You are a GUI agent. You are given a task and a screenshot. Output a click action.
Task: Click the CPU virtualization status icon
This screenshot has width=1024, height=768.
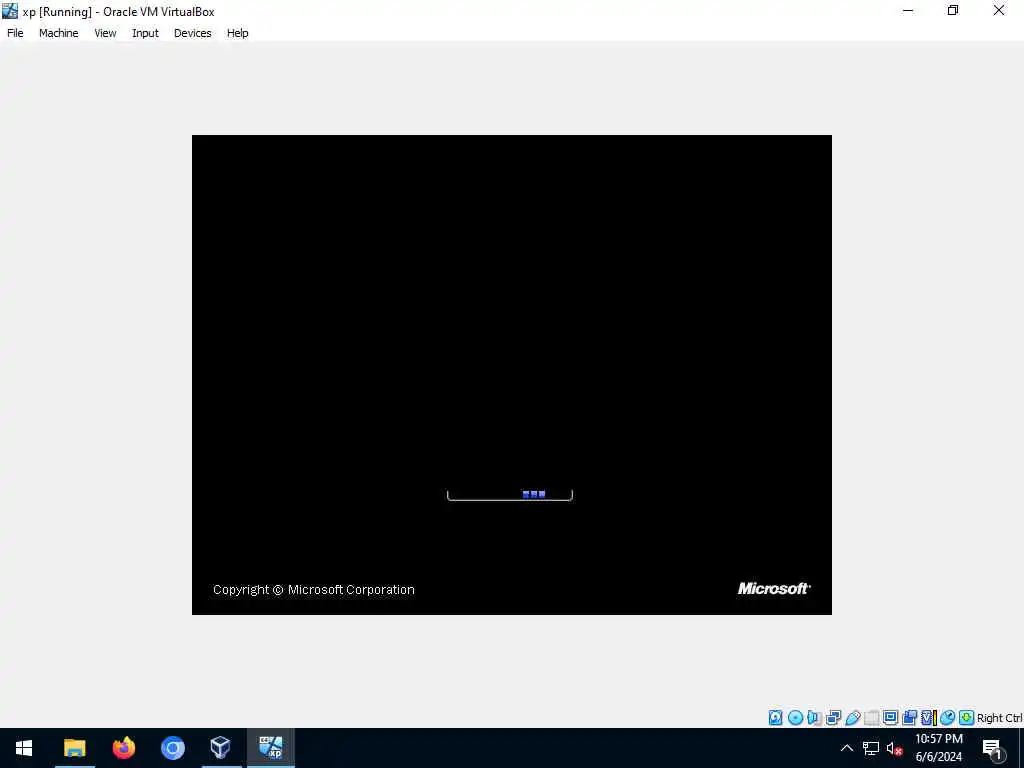[929, 718]
